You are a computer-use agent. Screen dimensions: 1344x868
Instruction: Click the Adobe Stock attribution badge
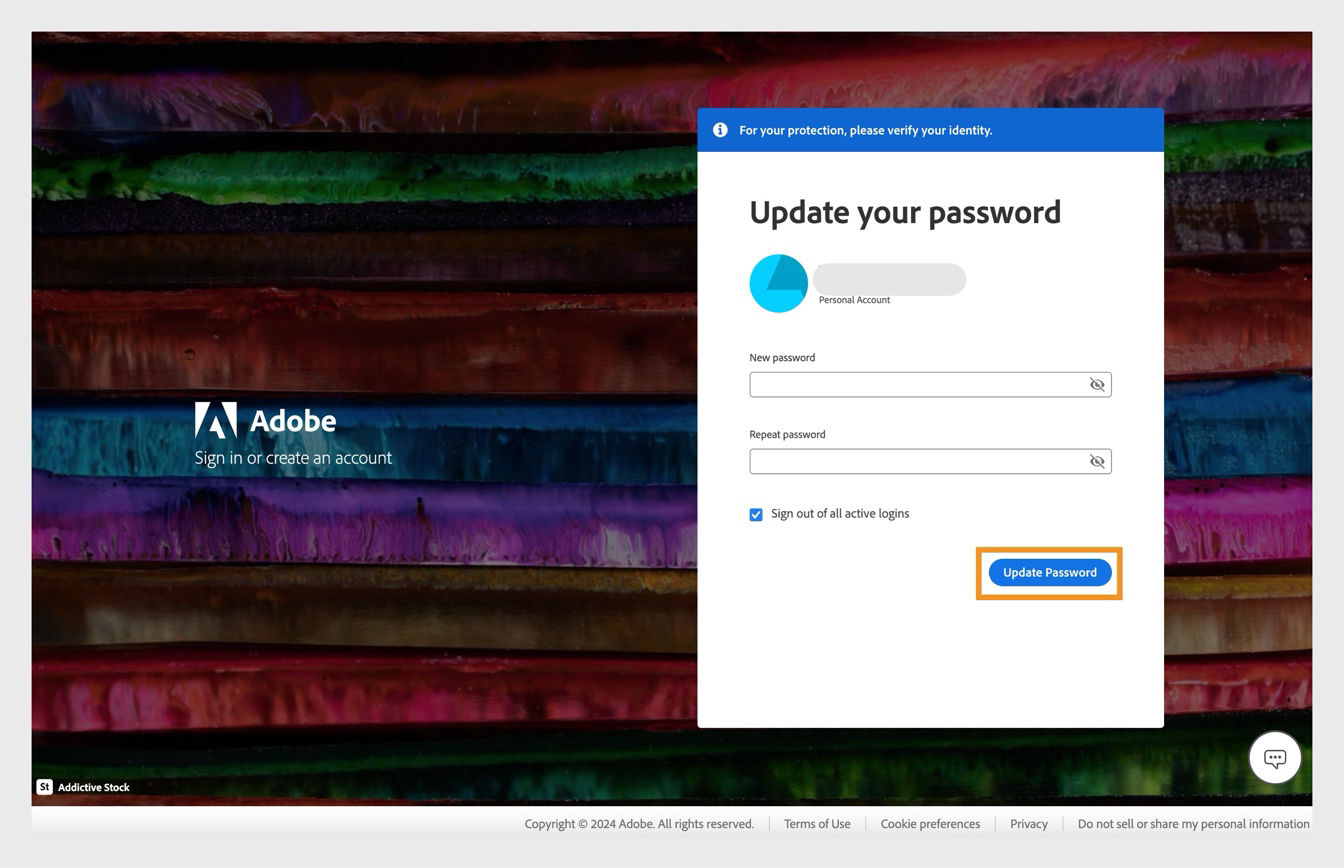coord(44,787)
